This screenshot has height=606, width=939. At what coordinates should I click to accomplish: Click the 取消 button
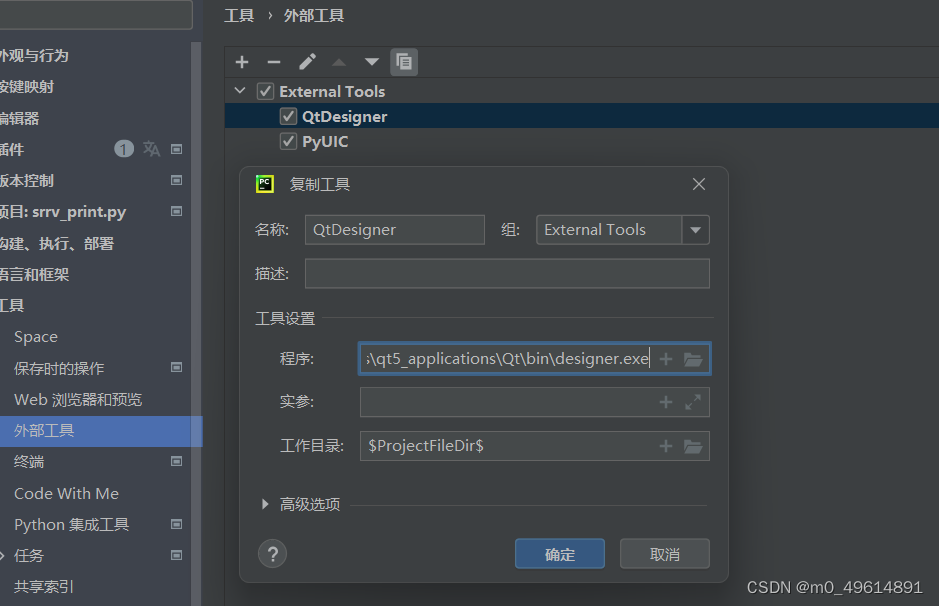(665, 554)
